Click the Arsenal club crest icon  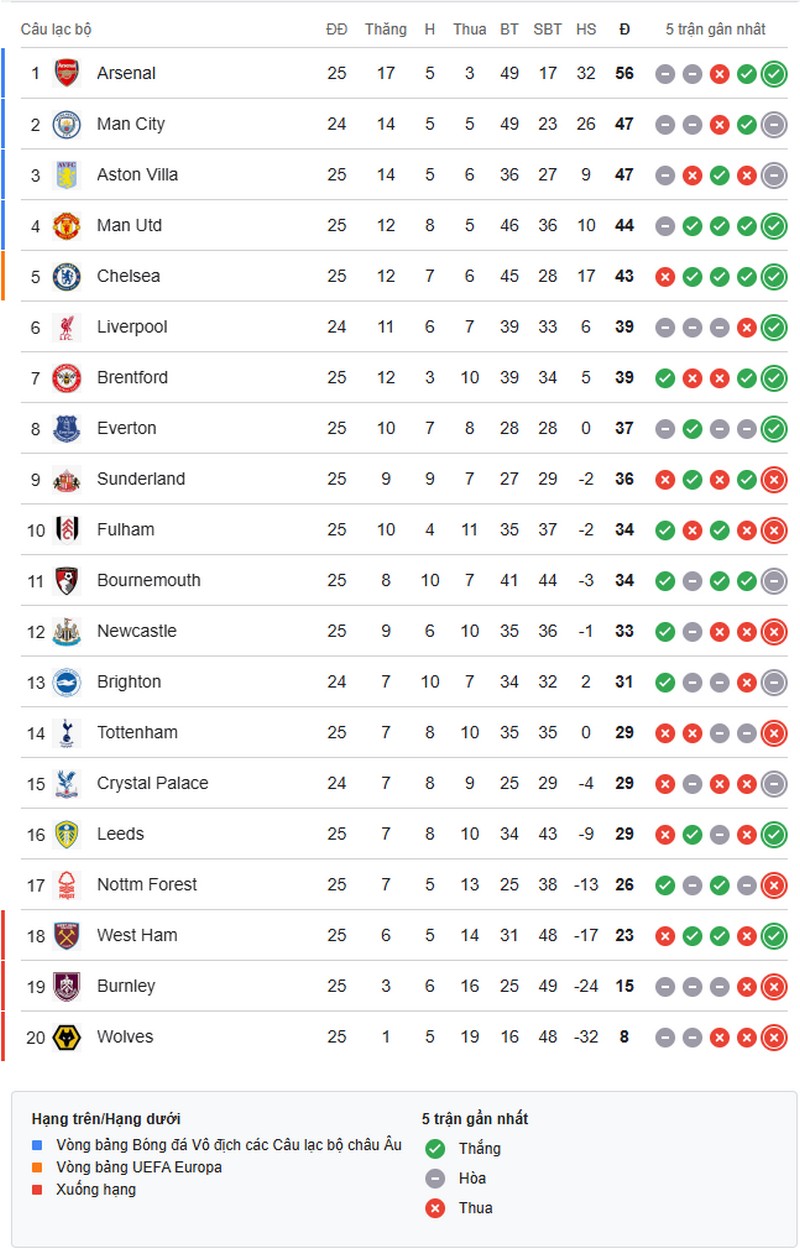coord(67,73)
